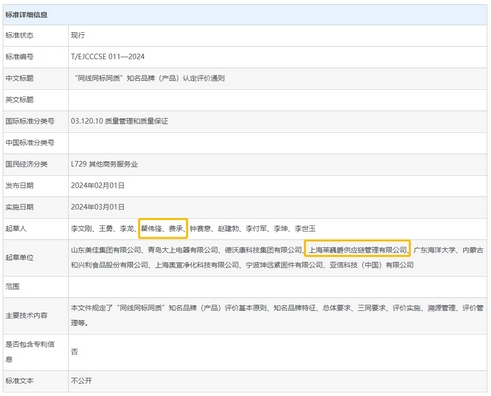This screenshot has height=396, width=491.
Task: Select the 英文标题 row label
Action: (x=19, y=100)
